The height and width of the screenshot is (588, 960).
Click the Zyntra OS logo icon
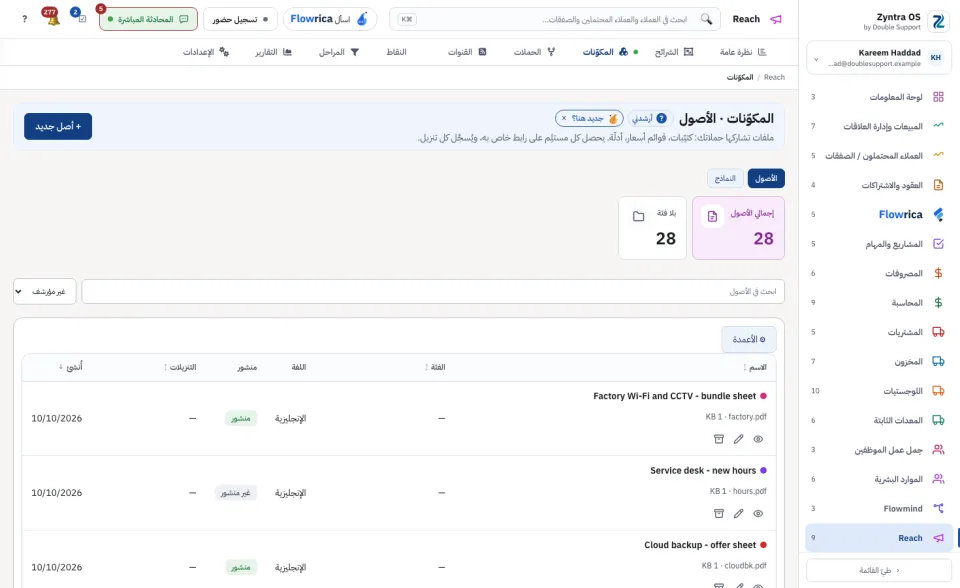[x=938, y=21]
